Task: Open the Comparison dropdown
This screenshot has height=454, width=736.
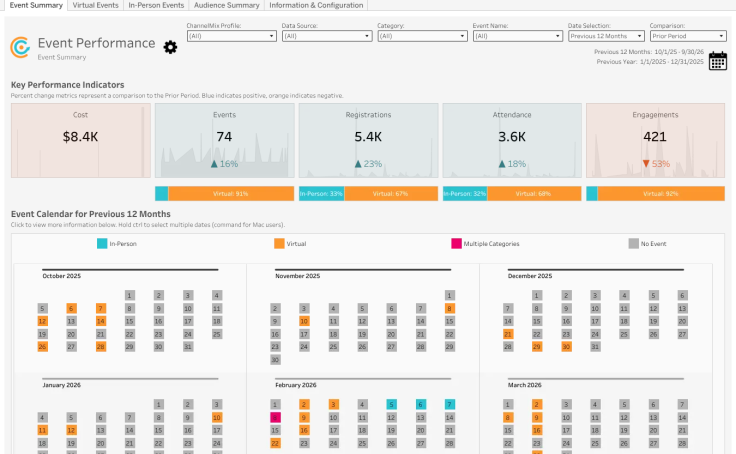Action: point(688,36)
